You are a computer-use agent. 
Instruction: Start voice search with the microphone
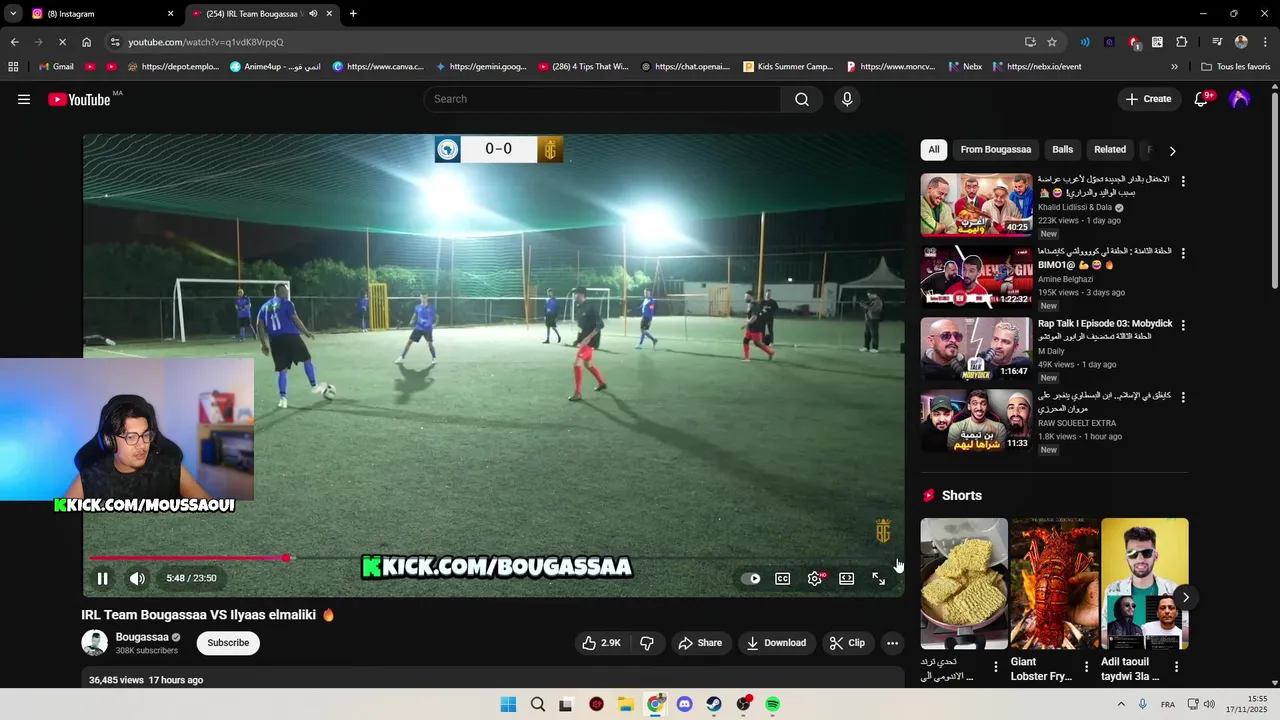(x=847, y=99)
